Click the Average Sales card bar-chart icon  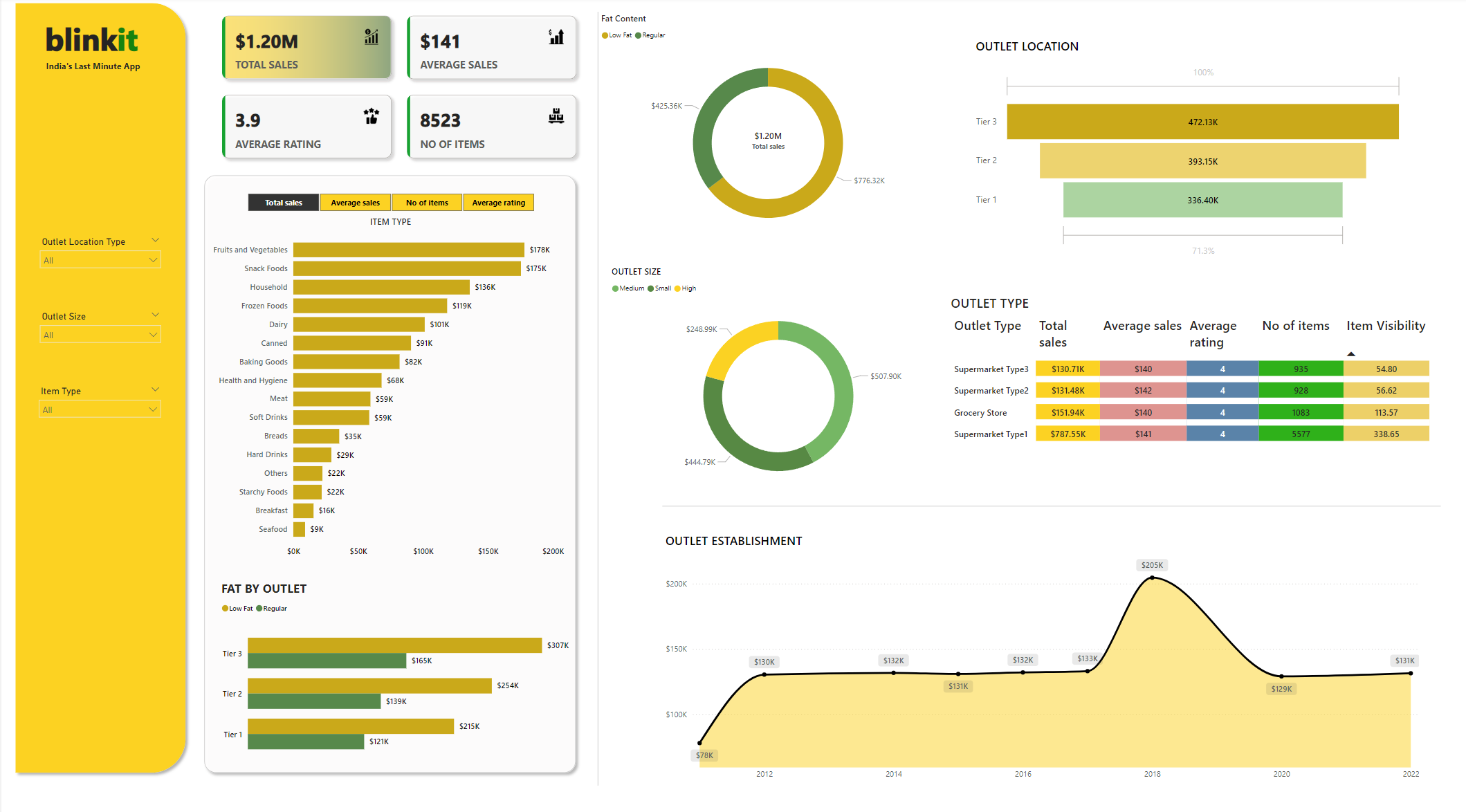[556, 37]
